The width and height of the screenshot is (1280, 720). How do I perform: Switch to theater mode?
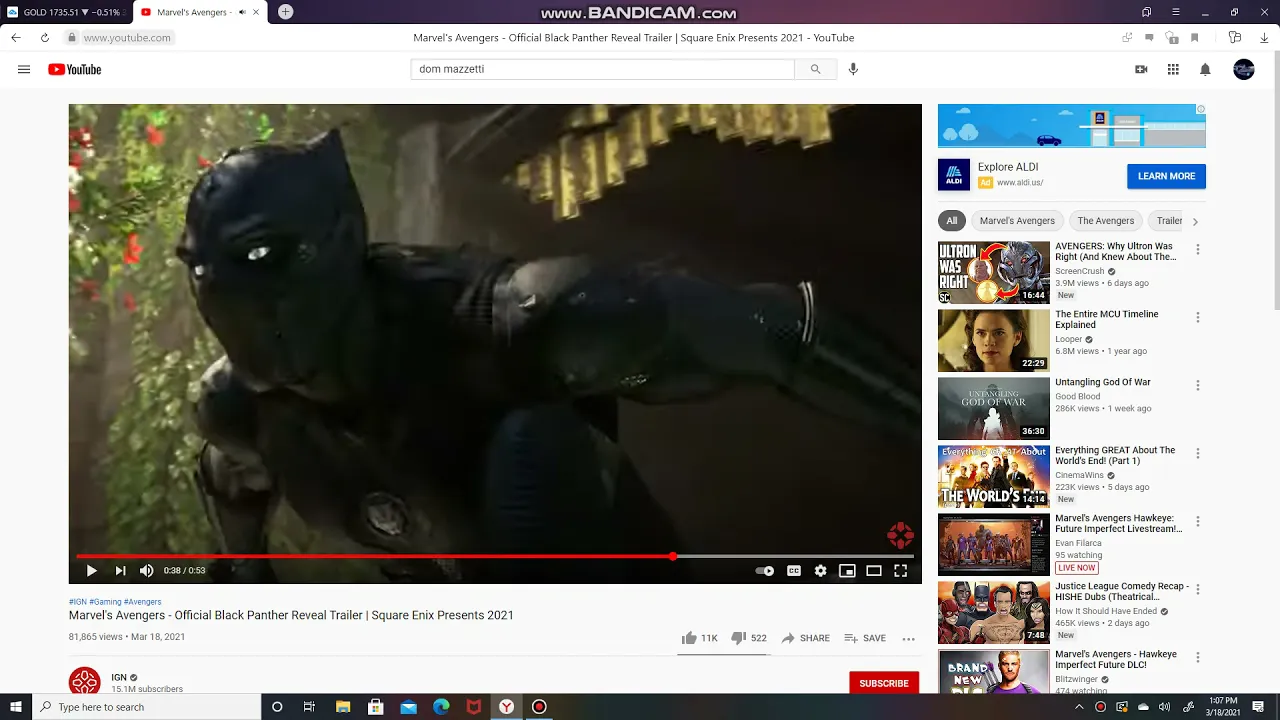point(874,570)
